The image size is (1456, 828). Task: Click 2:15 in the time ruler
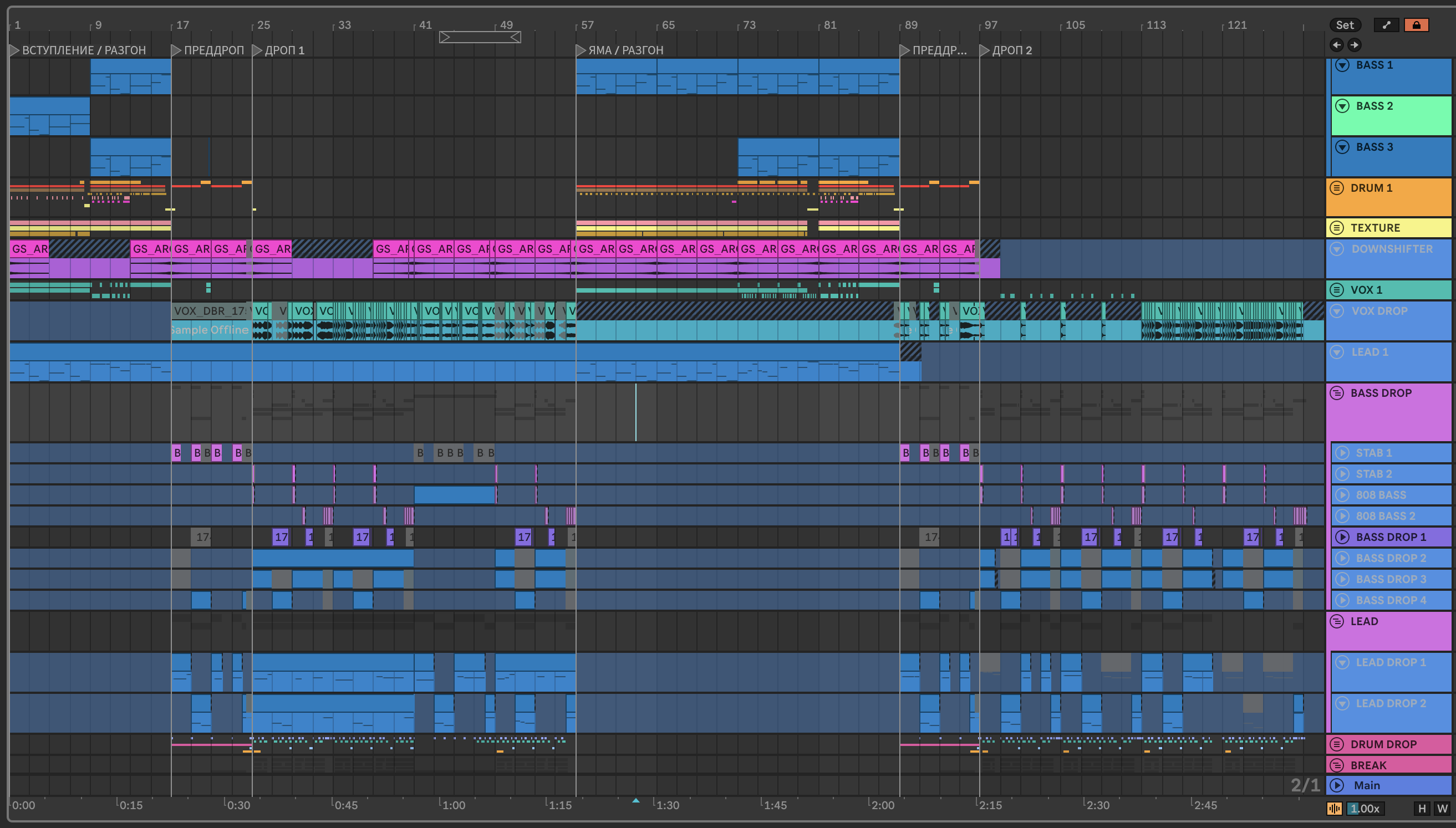click(991, 805)
